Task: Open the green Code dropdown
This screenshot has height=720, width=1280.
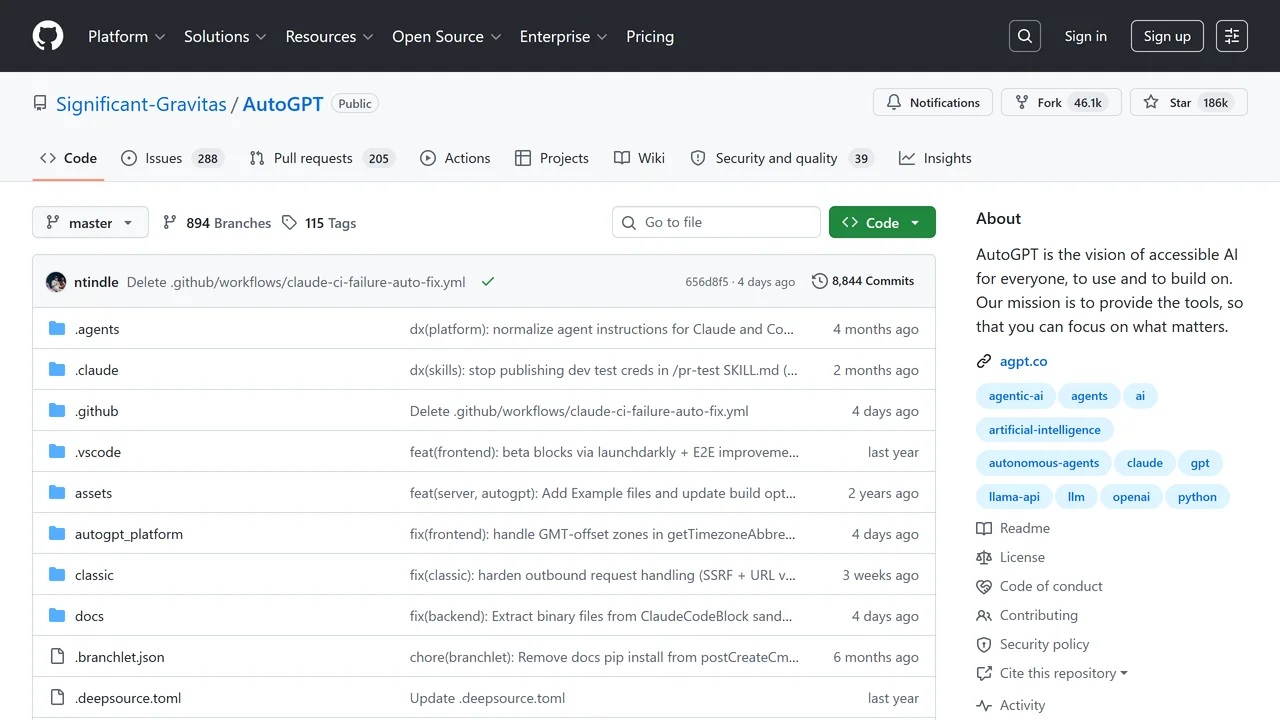Action: pyautogui.click(x=882, y=222)
